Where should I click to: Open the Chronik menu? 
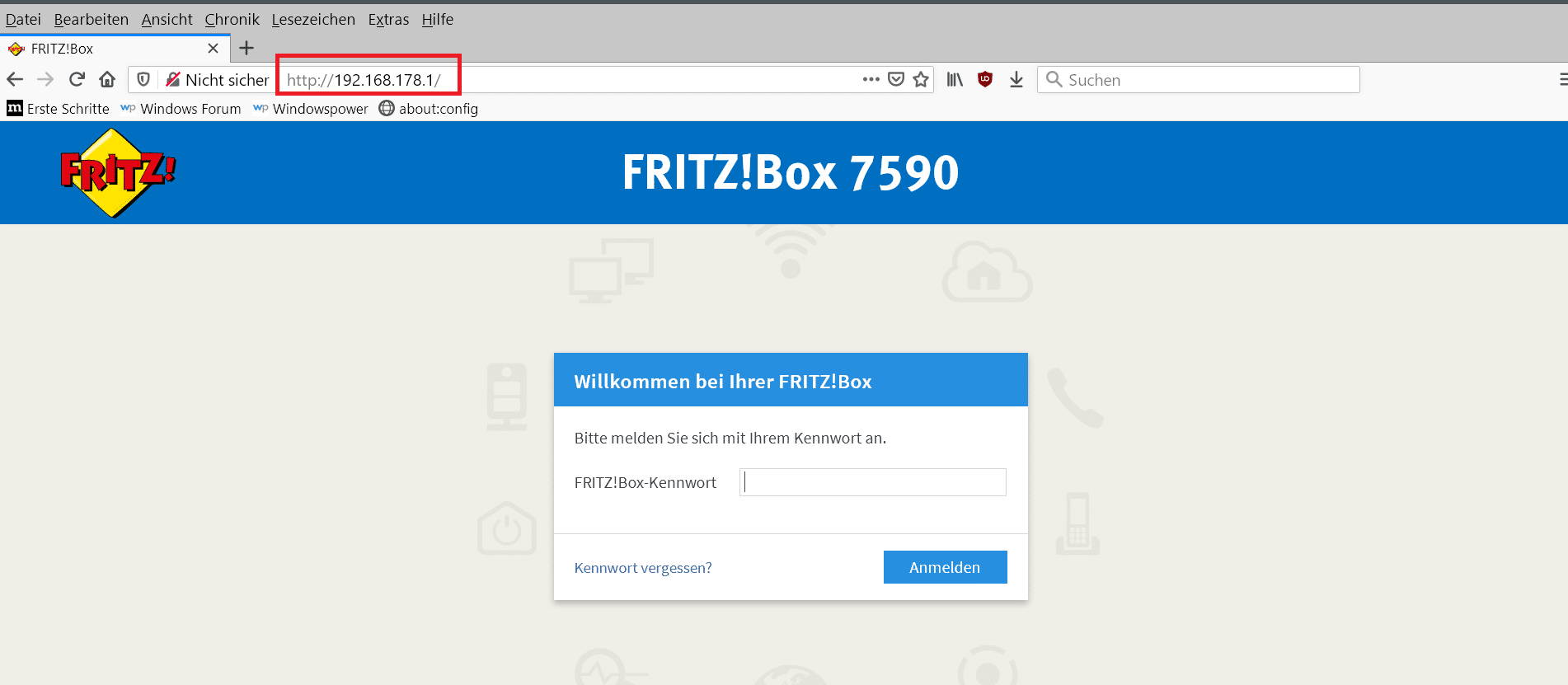click(x=232, y=19)
